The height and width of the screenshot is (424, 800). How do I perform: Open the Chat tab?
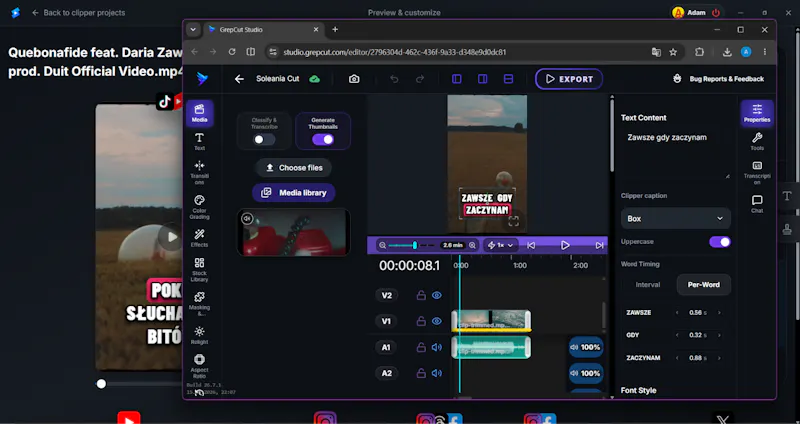pyautogui.click(x=757, y=204)
